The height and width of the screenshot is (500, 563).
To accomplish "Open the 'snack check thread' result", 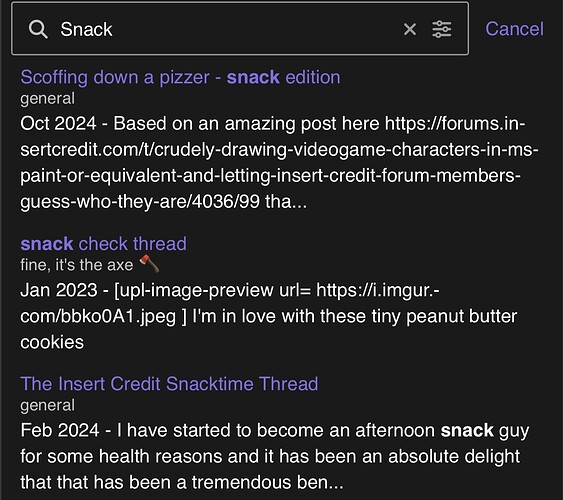I will pos(103,244).
